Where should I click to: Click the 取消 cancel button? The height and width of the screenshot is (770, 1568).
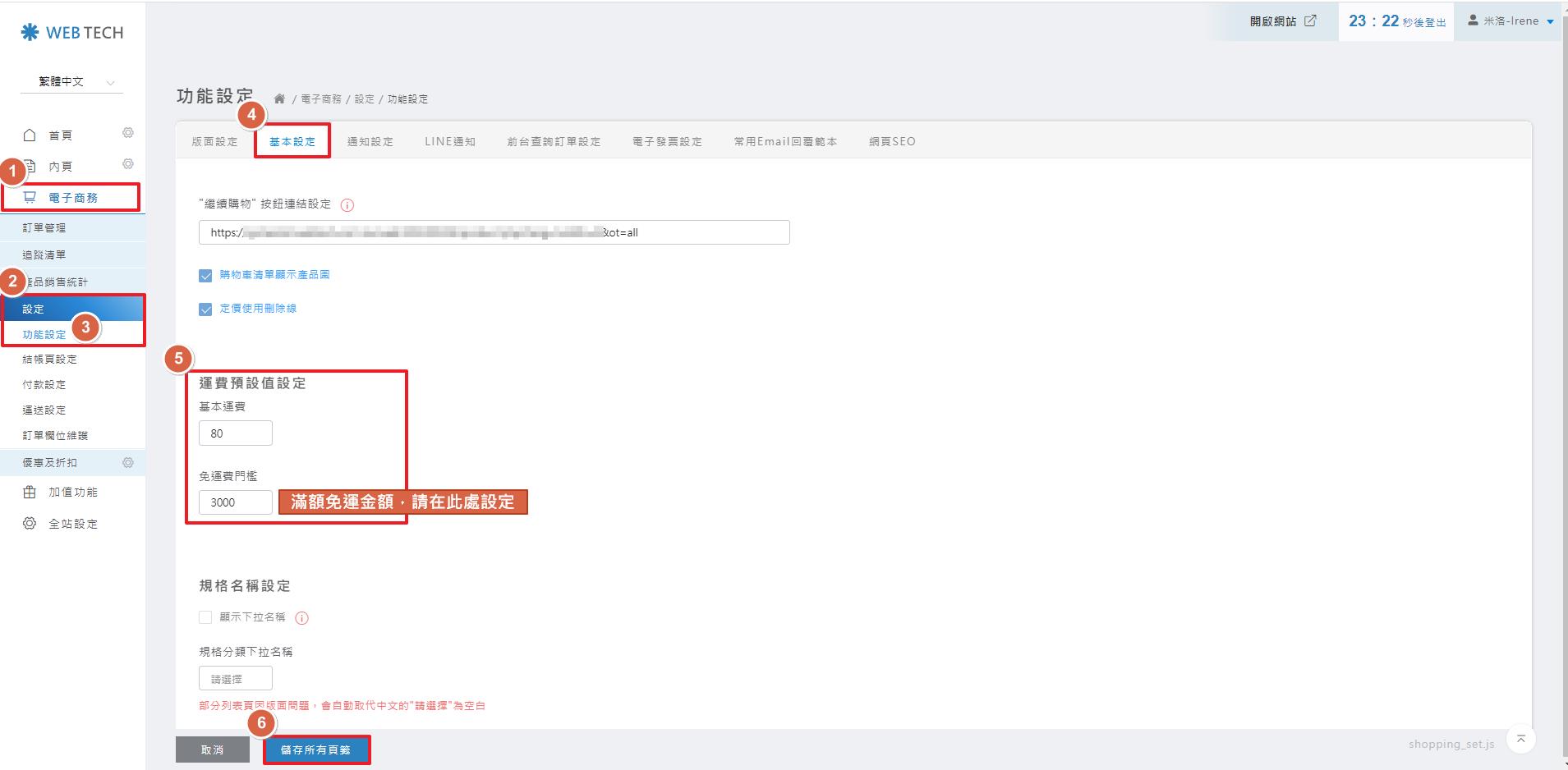[x=212, y=750]
